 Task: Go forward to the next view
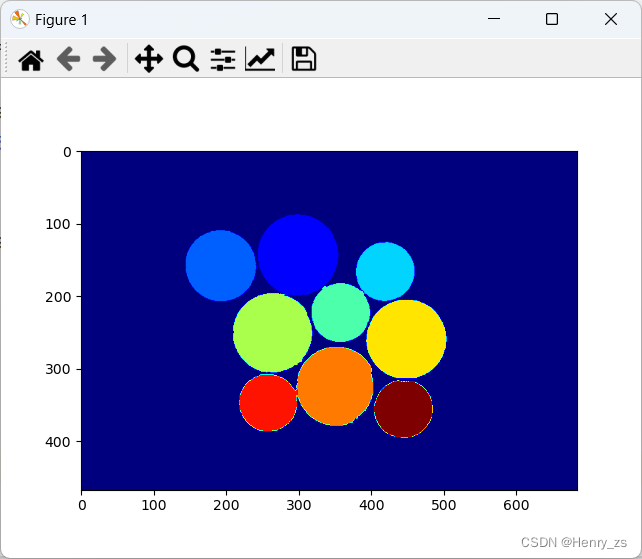[x=105, y=59]
